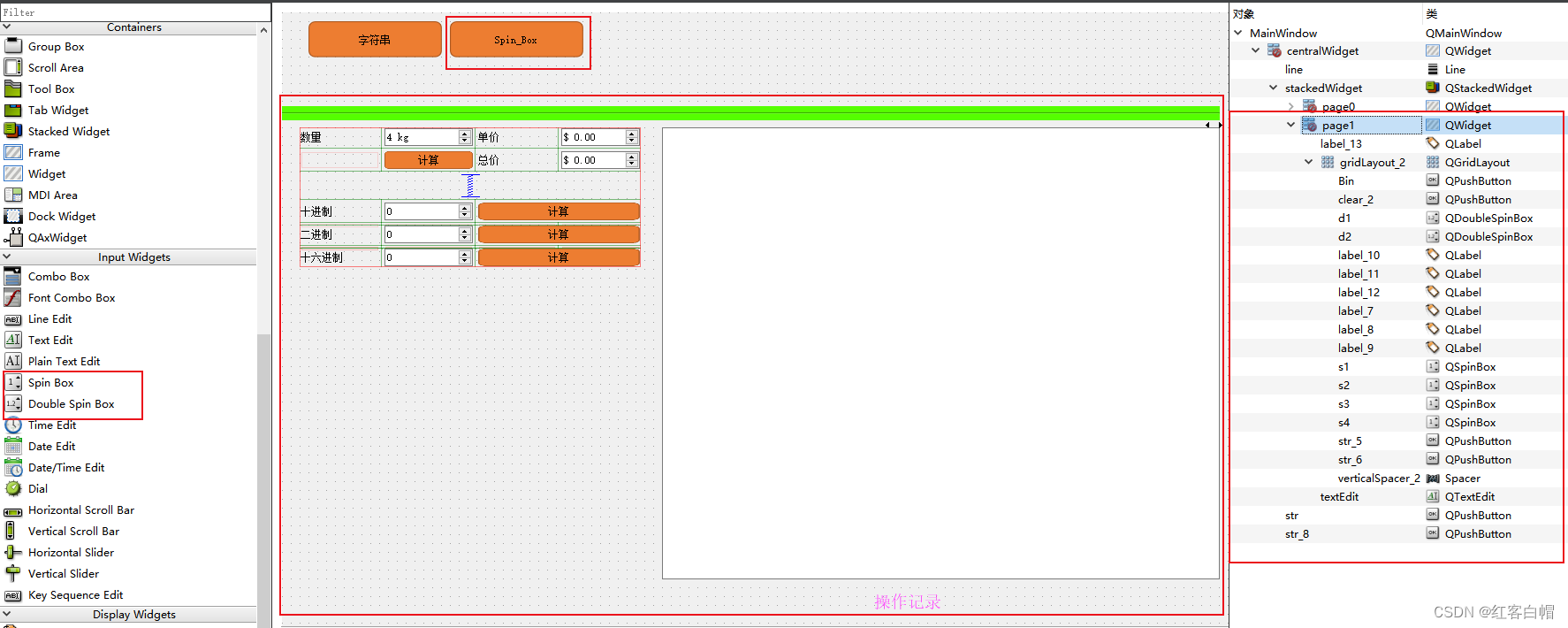Image resolution: width=1568 pixels, height=628 pixels.
Task: Click the large text edit area
Action: (x=940, y=354)
